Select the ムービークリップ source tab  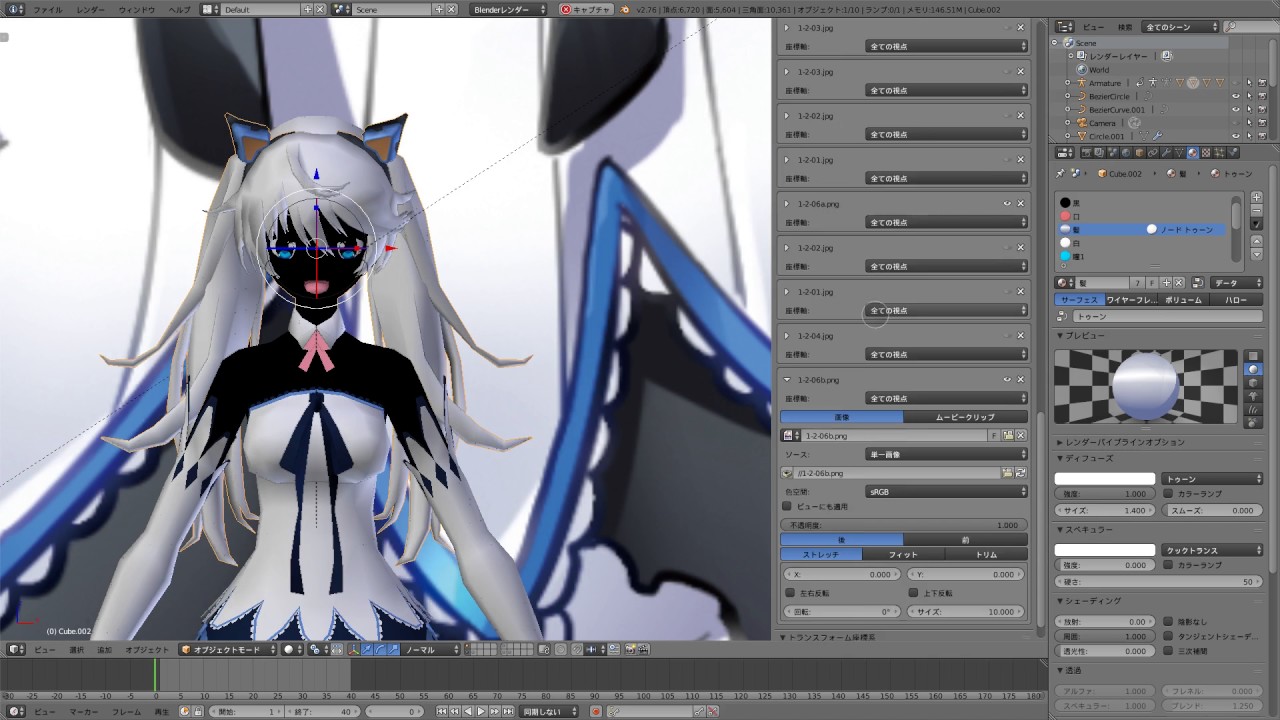click(x=965, y=417)
